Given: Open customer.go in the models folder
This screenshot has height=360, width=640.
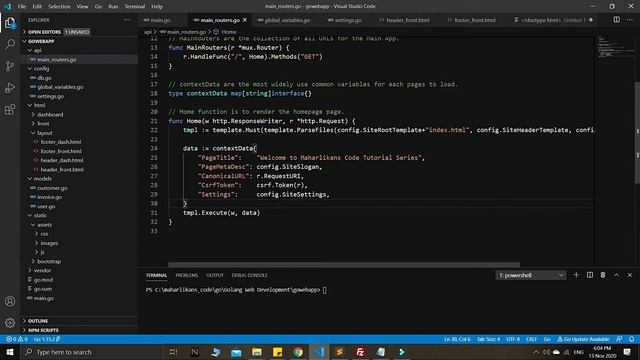Looking at the screenshot, I should pos(52,188).
